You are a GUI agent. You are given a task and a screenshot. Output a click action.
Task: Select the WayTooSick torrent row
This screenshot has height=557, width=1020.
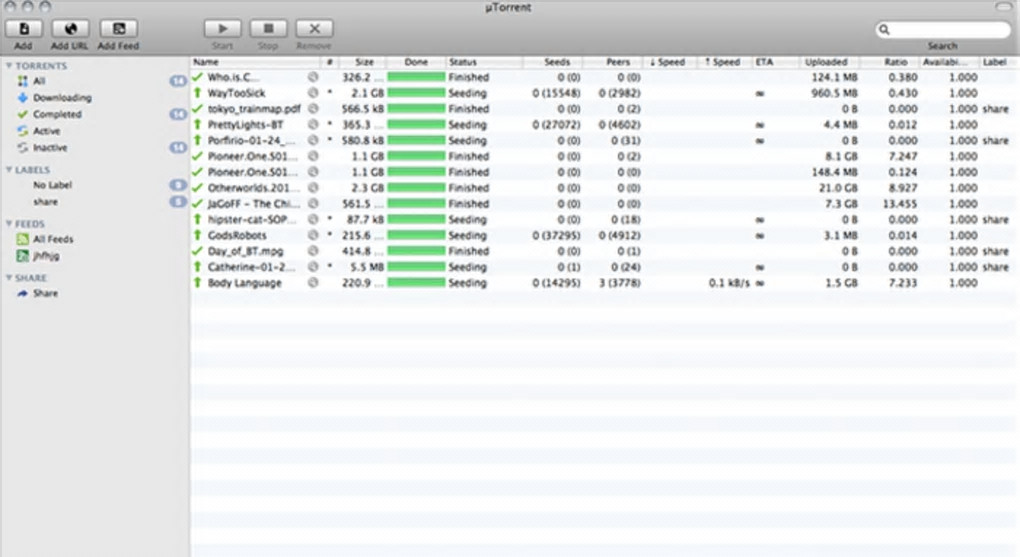tap(604, 93)
